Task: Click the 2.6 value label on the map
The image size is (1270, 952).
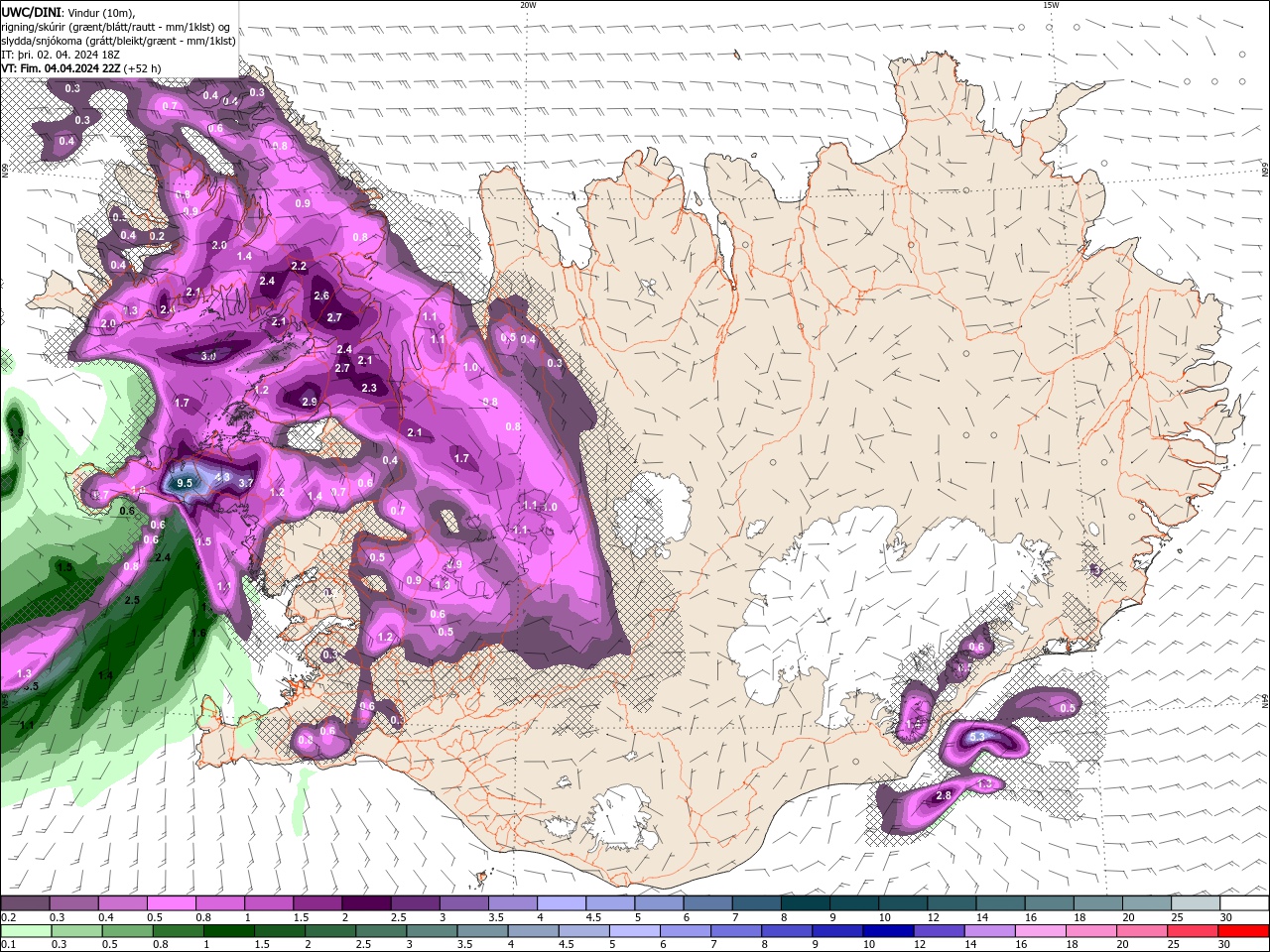Action: [x=321, y=296]
